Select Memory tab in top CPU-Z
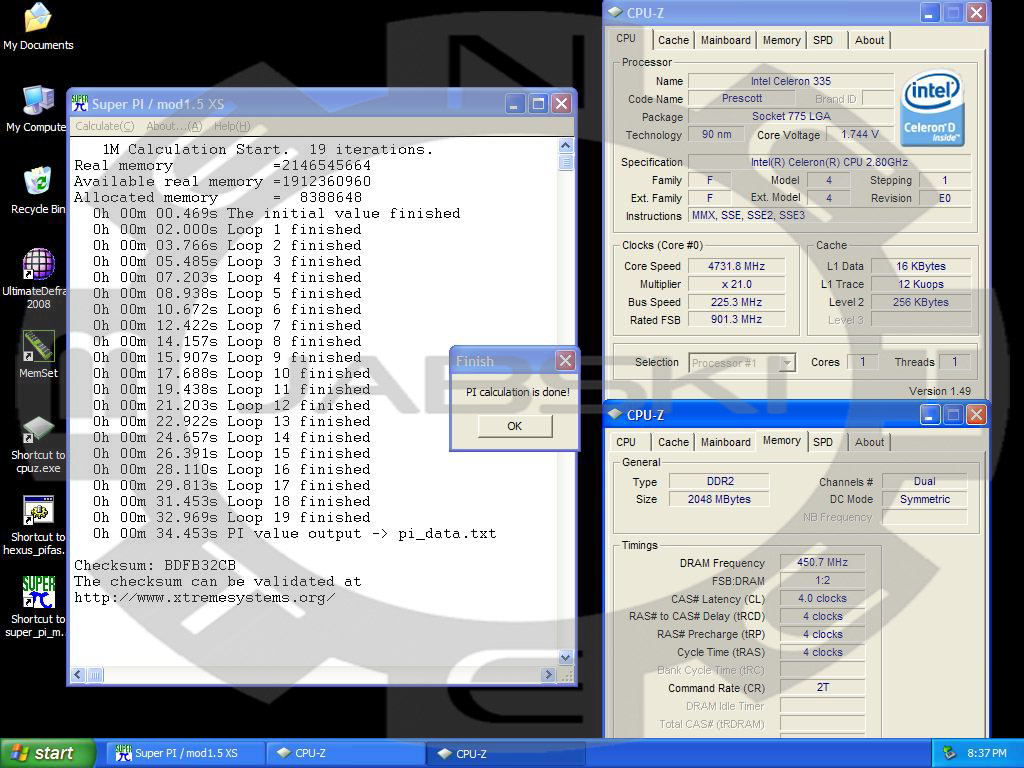The width and height of the screenshot is (1024, 768). (x=781, y=40)
